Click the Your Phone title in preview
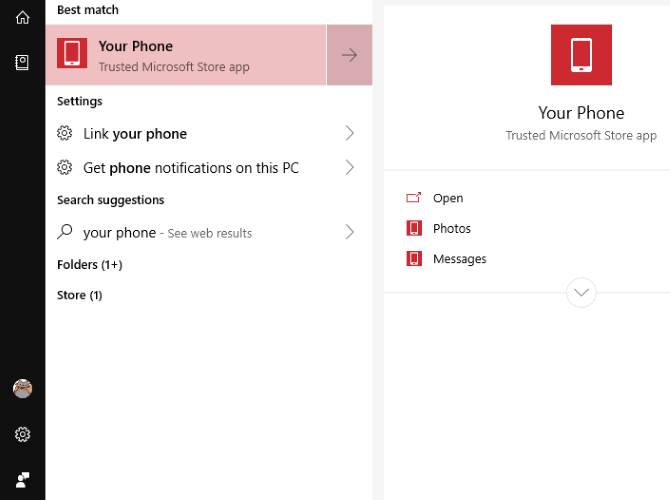Image resolution: width=670 pixels, height=500 pixels. [581, 113]
